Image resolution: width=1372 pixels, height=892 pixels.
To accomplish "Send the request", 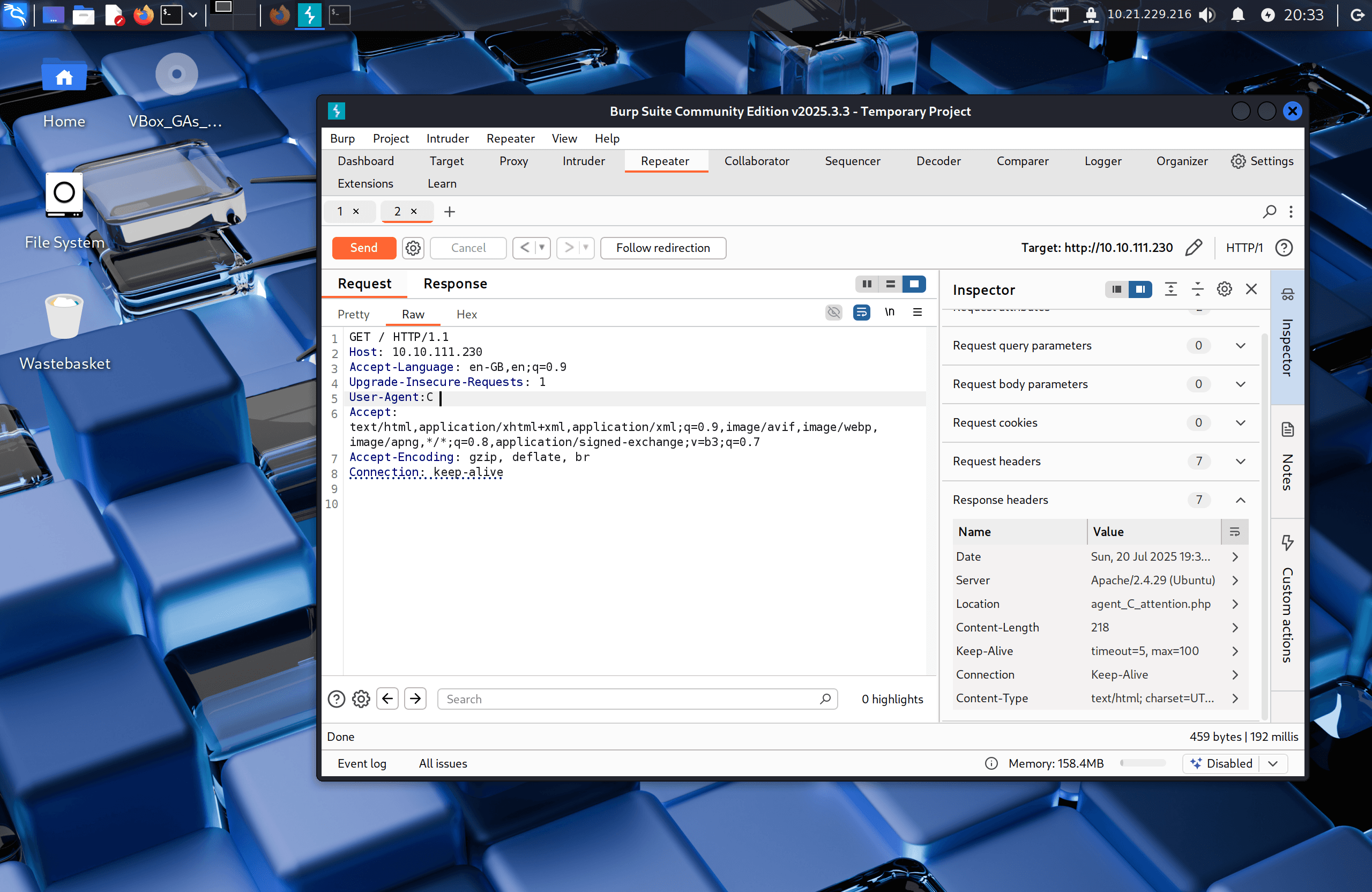I will tap(364, 248).
